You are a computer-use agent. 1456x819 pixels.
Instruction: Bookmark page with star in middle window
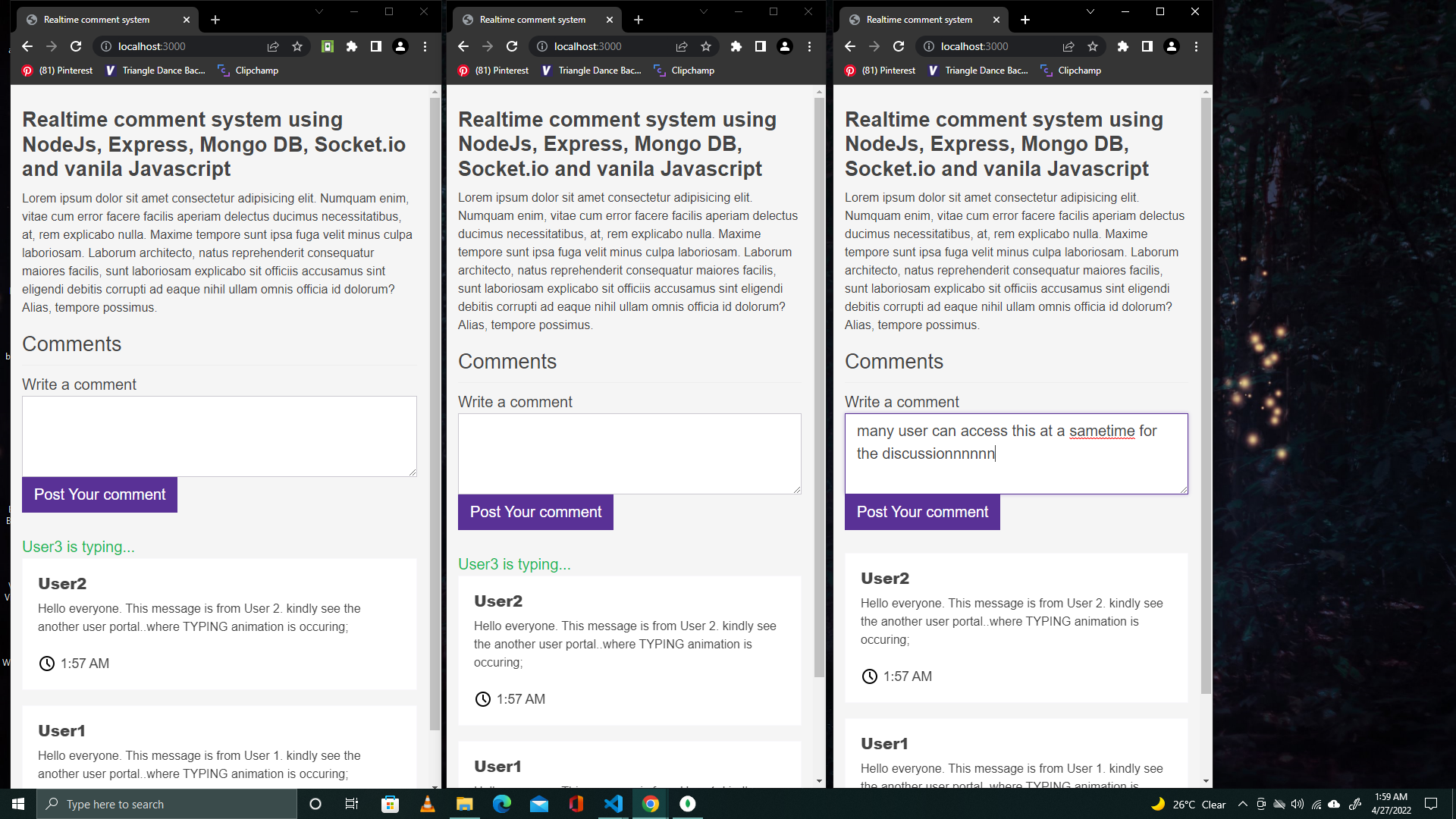[706, 46]
